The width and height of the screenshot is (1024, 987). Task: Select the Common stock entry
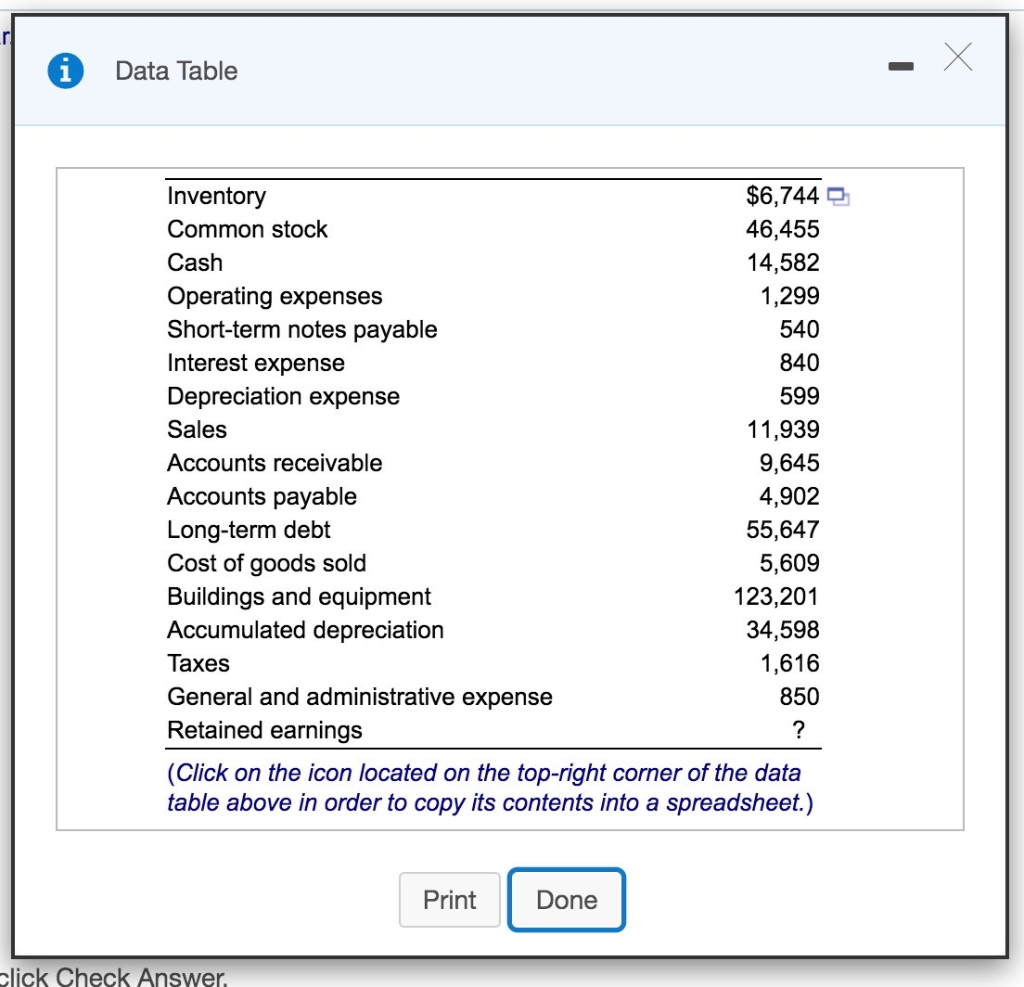point(246,229)
